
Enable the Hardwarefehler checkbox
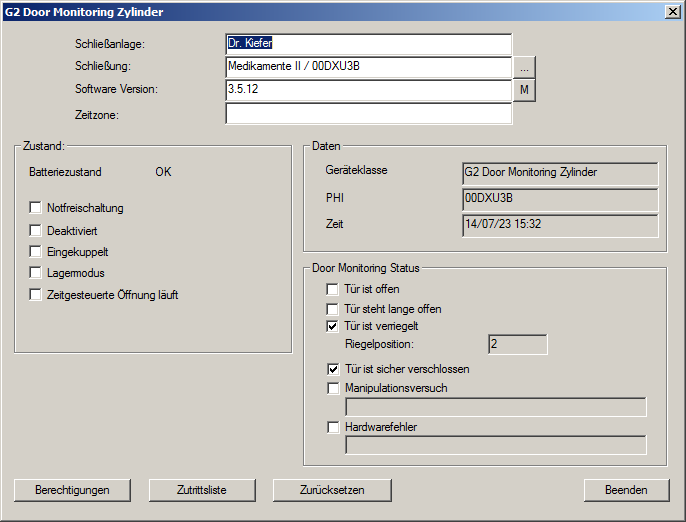(334, 427)
